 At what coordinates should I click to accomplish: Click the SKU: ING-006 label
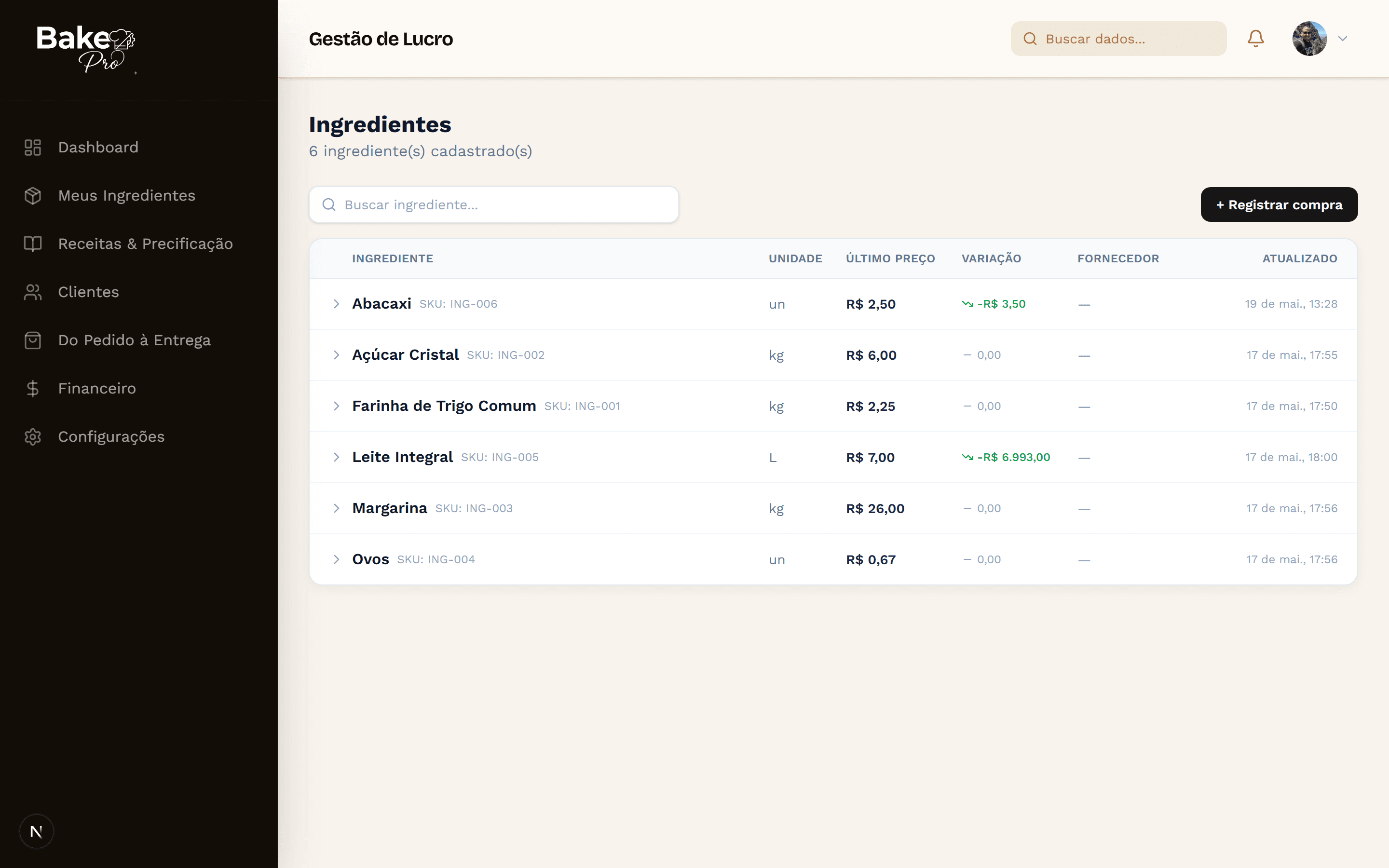(x=458, y=304)
